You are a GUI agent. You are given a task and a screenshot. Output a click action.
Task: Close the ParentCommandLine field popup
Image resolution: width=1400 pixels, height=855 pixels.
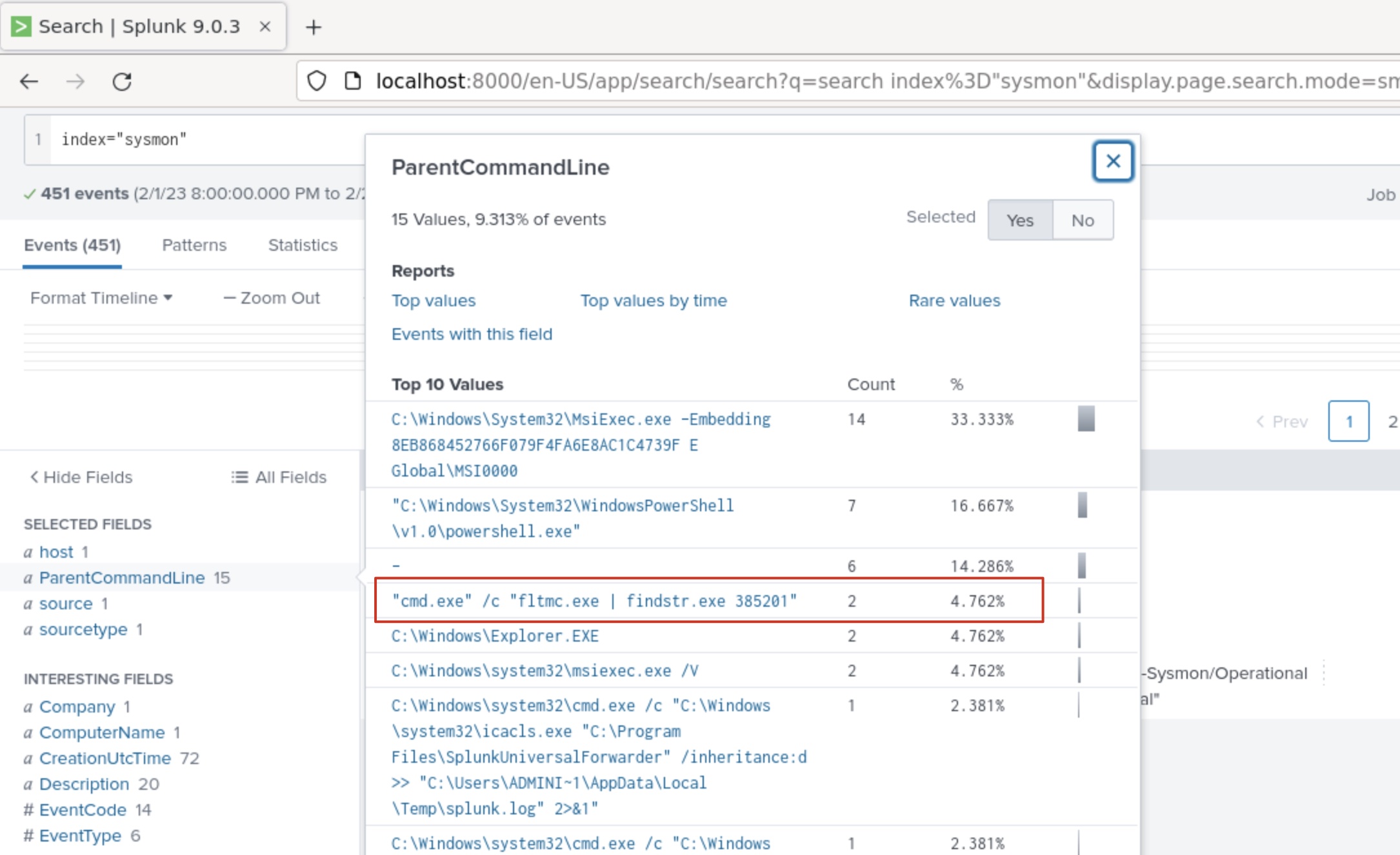coord(1113,161)
